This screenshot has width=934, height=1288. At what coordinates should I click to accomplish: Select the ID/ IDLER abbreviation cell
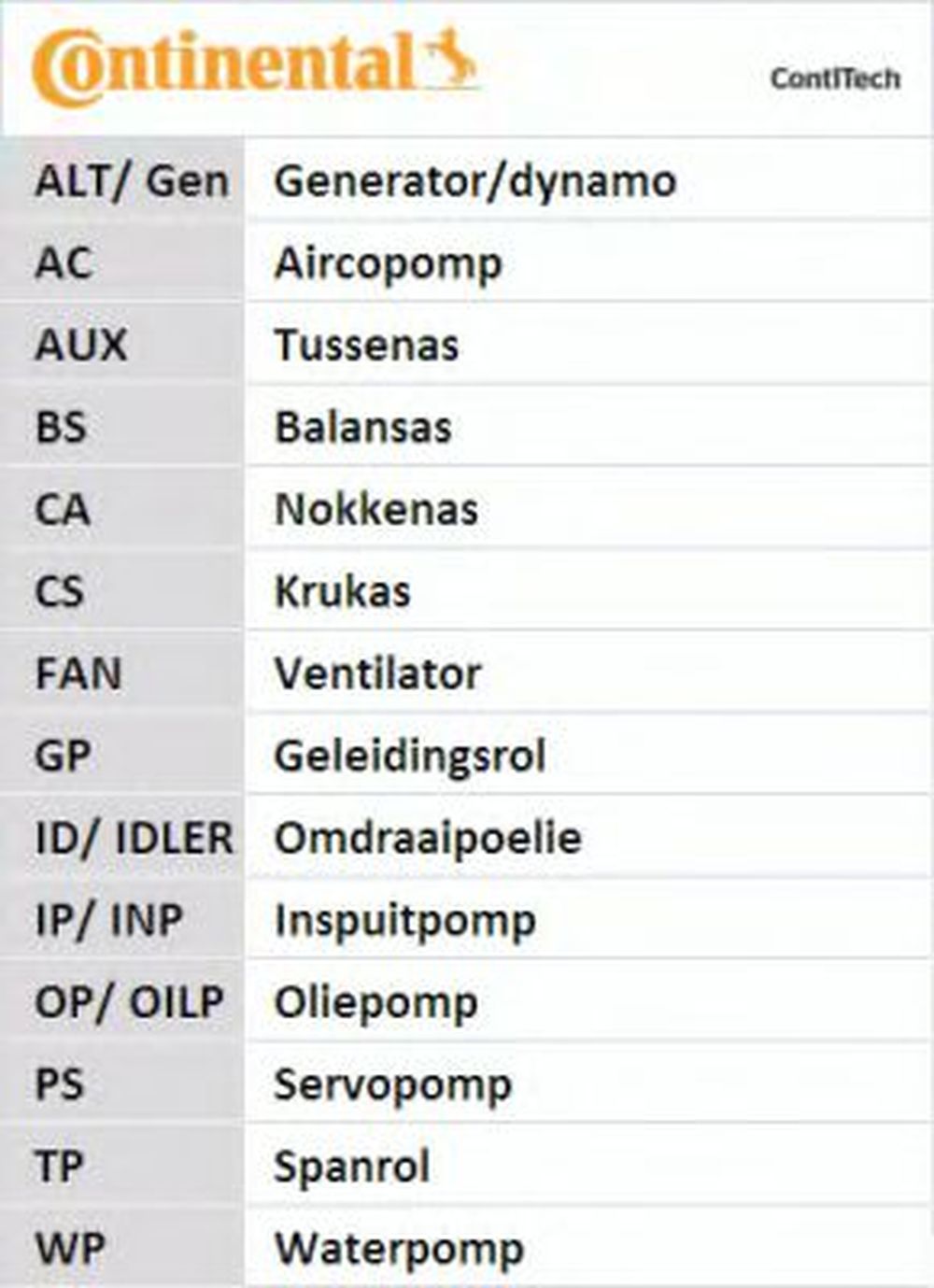[x=134, y=839]
